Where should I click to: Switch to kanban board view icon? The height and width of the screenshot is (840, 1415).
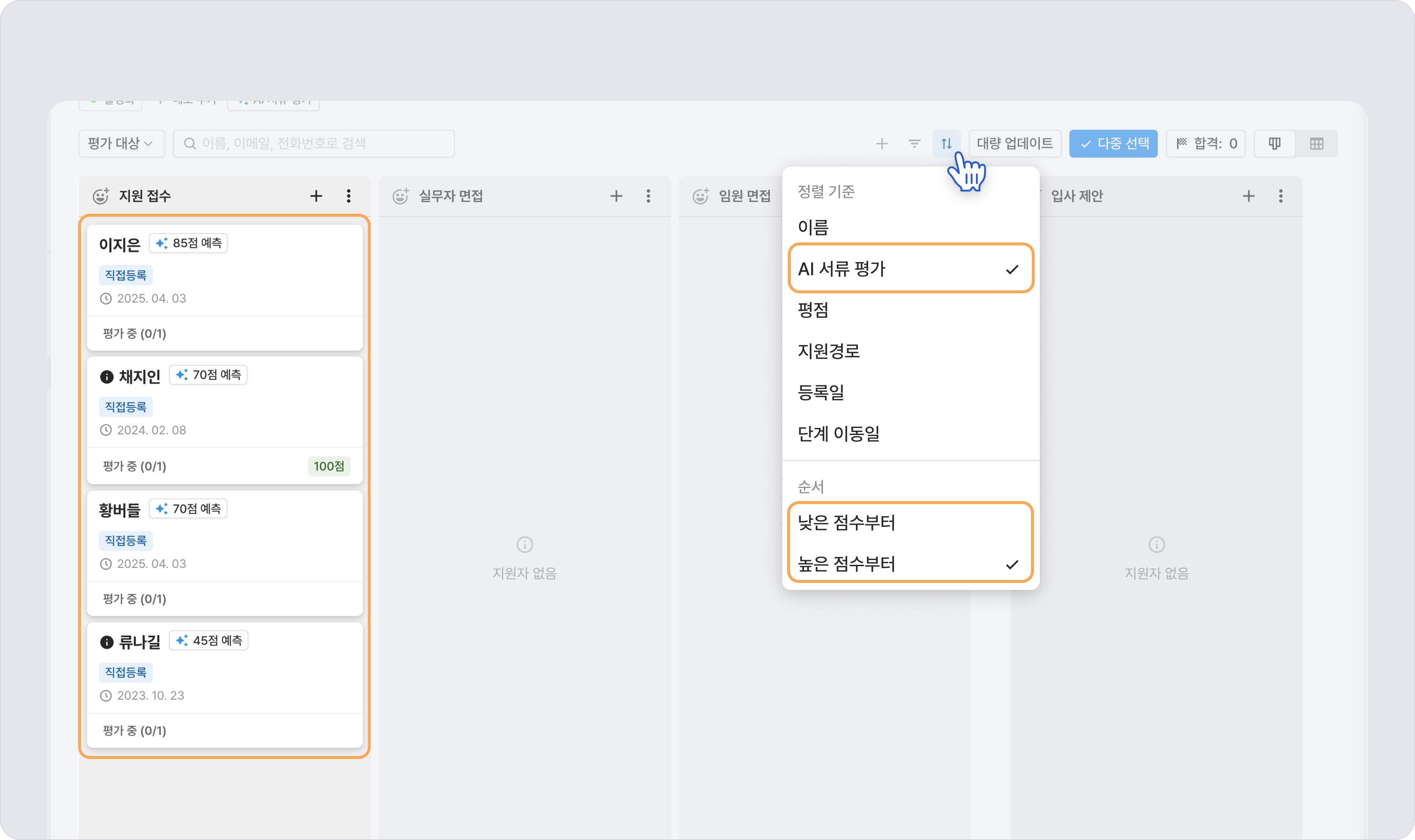point(1275,144)
